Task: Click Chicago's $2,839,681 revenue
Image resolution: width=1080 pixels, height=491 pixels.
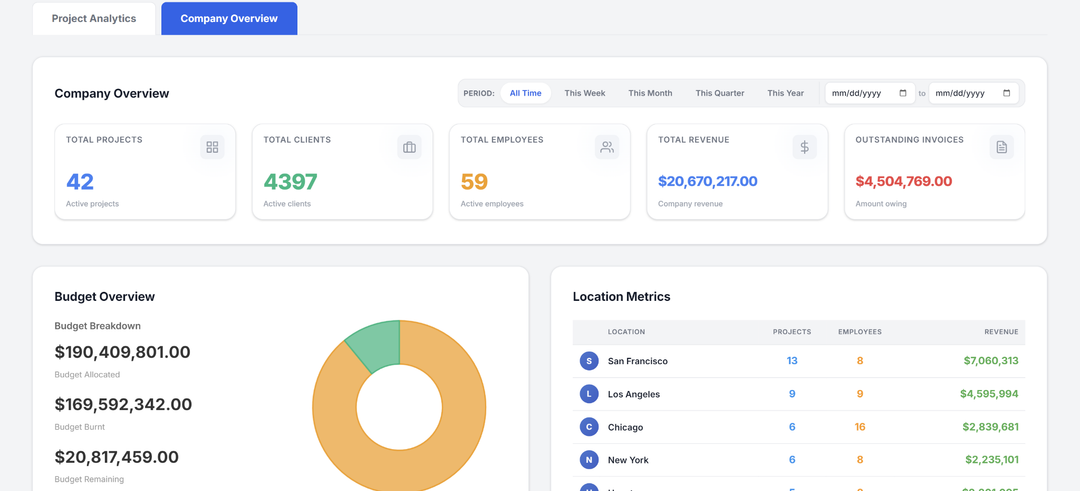Action: click(x=990, y=427)
